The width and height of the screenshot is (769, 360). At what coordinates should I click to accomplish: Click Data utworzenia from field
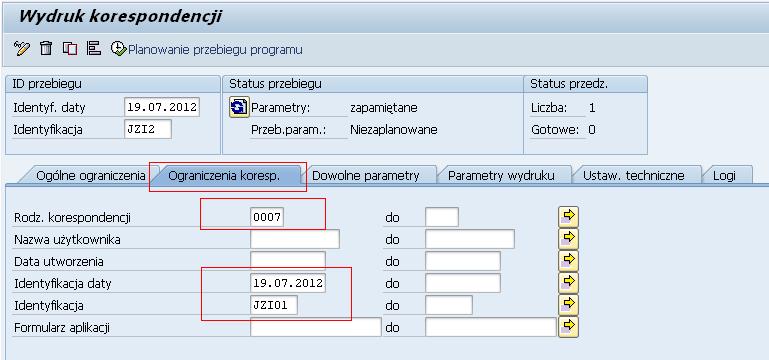(287, 261)
